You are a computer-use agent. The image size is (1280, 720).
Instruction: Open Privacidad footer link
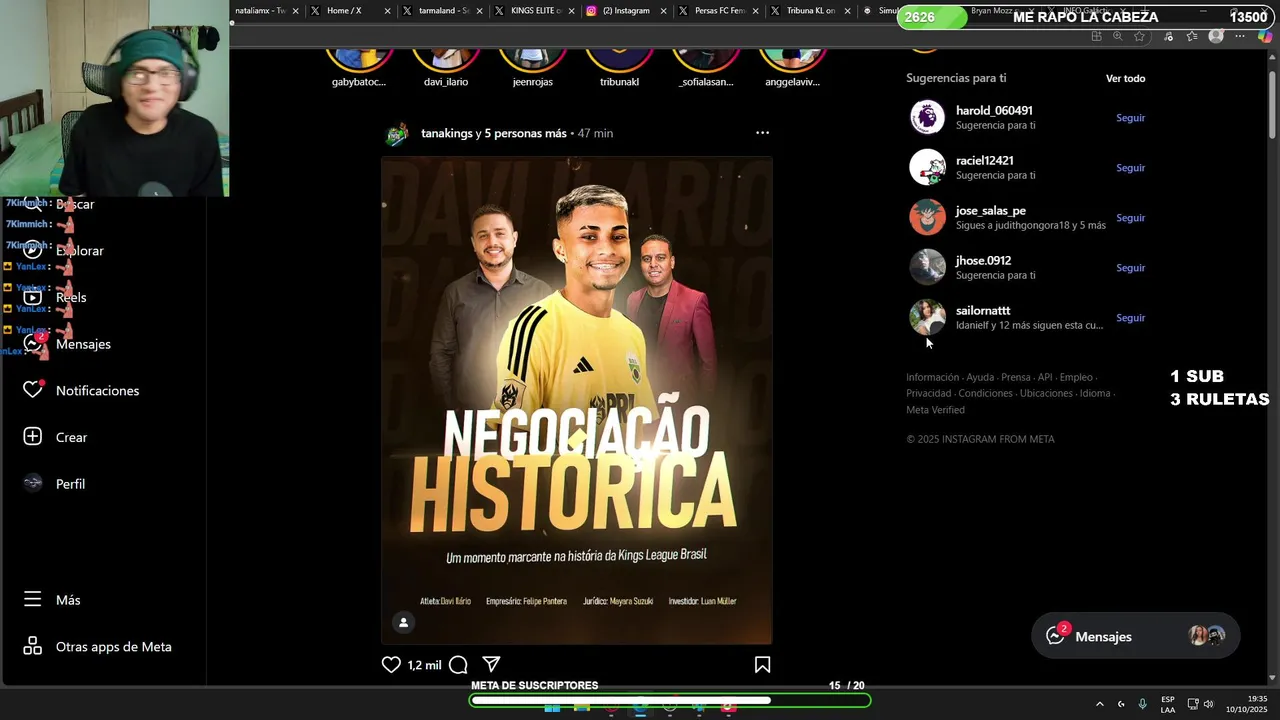(928, 393)
